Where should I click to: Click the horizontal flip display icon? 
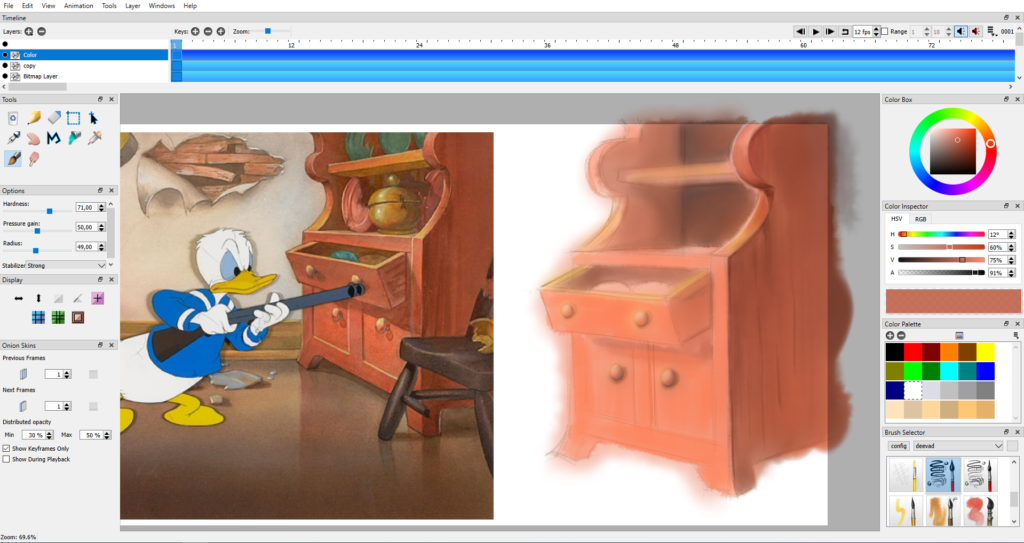[x=18, y=298]
